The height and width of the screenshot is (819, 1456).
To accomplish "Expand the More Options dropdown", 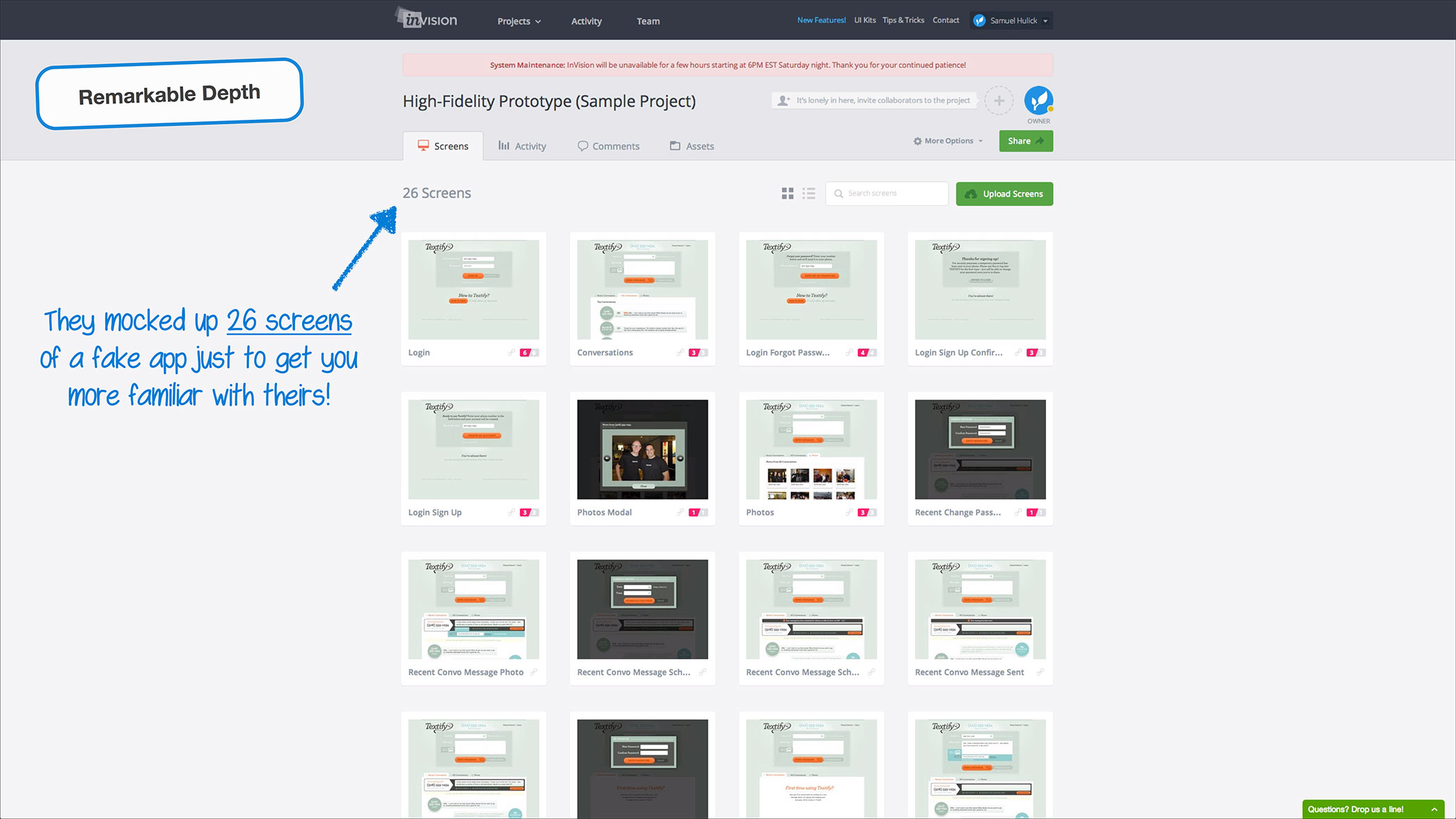I will [948, 141].
